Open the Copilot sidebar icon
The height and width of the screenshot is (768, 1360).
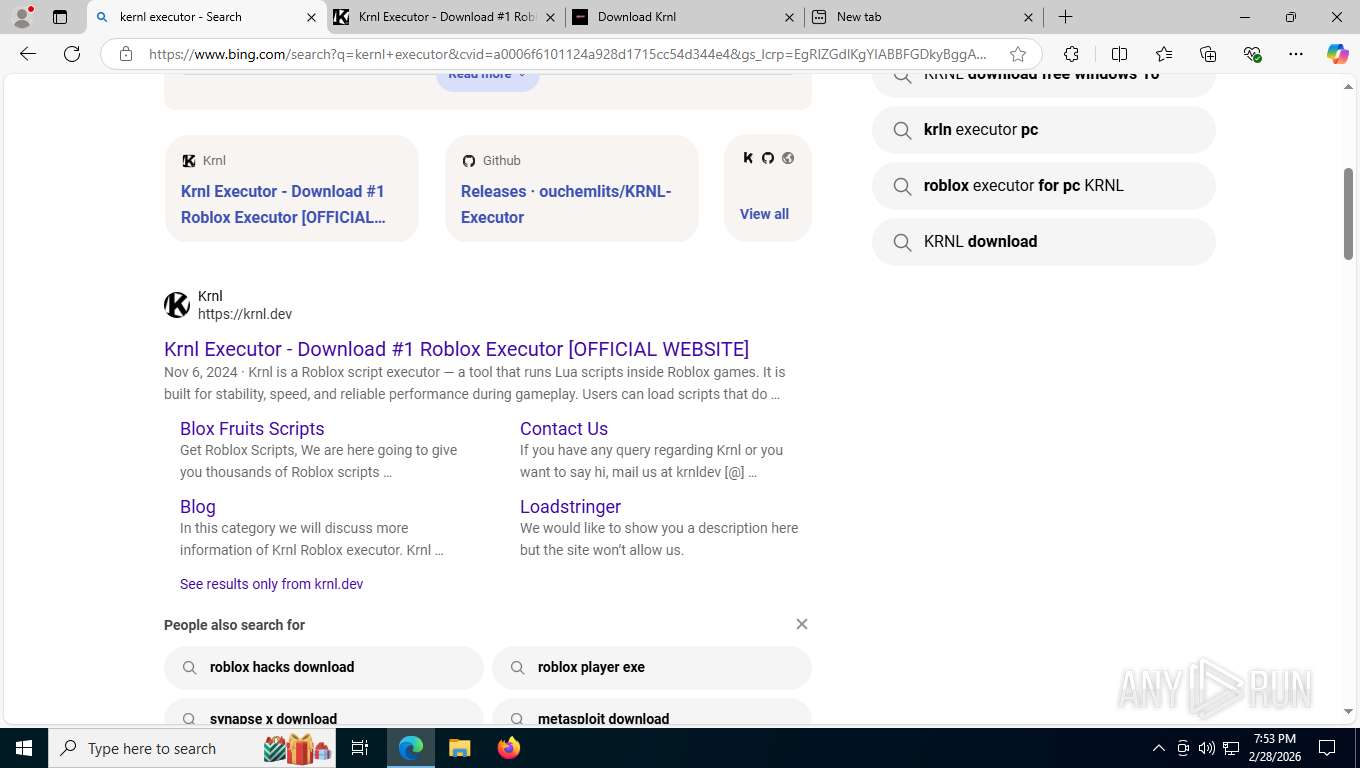[1338, 54]
